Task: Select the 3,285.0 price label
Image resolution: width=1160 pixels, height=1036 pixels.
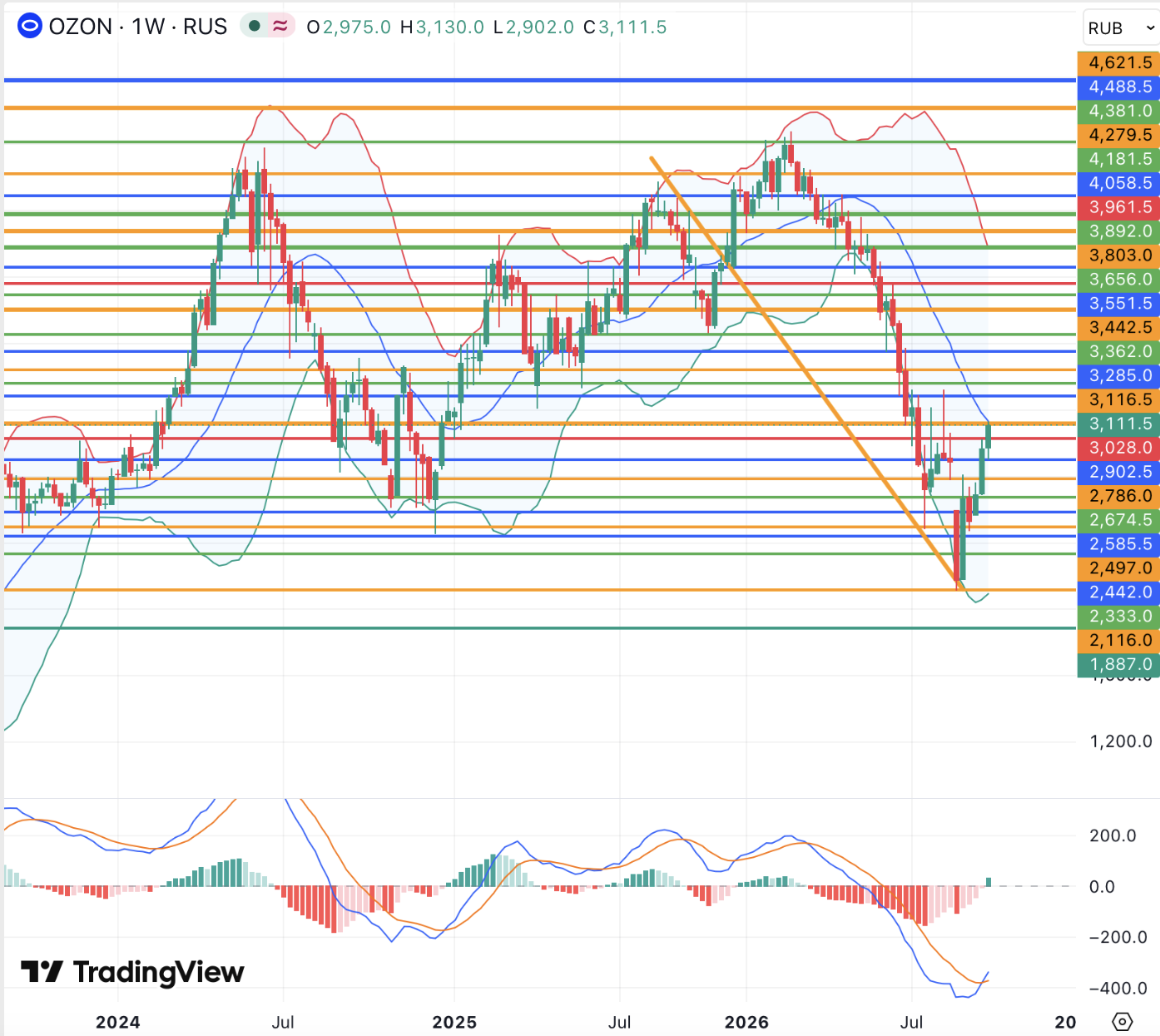Action: 1118,376
